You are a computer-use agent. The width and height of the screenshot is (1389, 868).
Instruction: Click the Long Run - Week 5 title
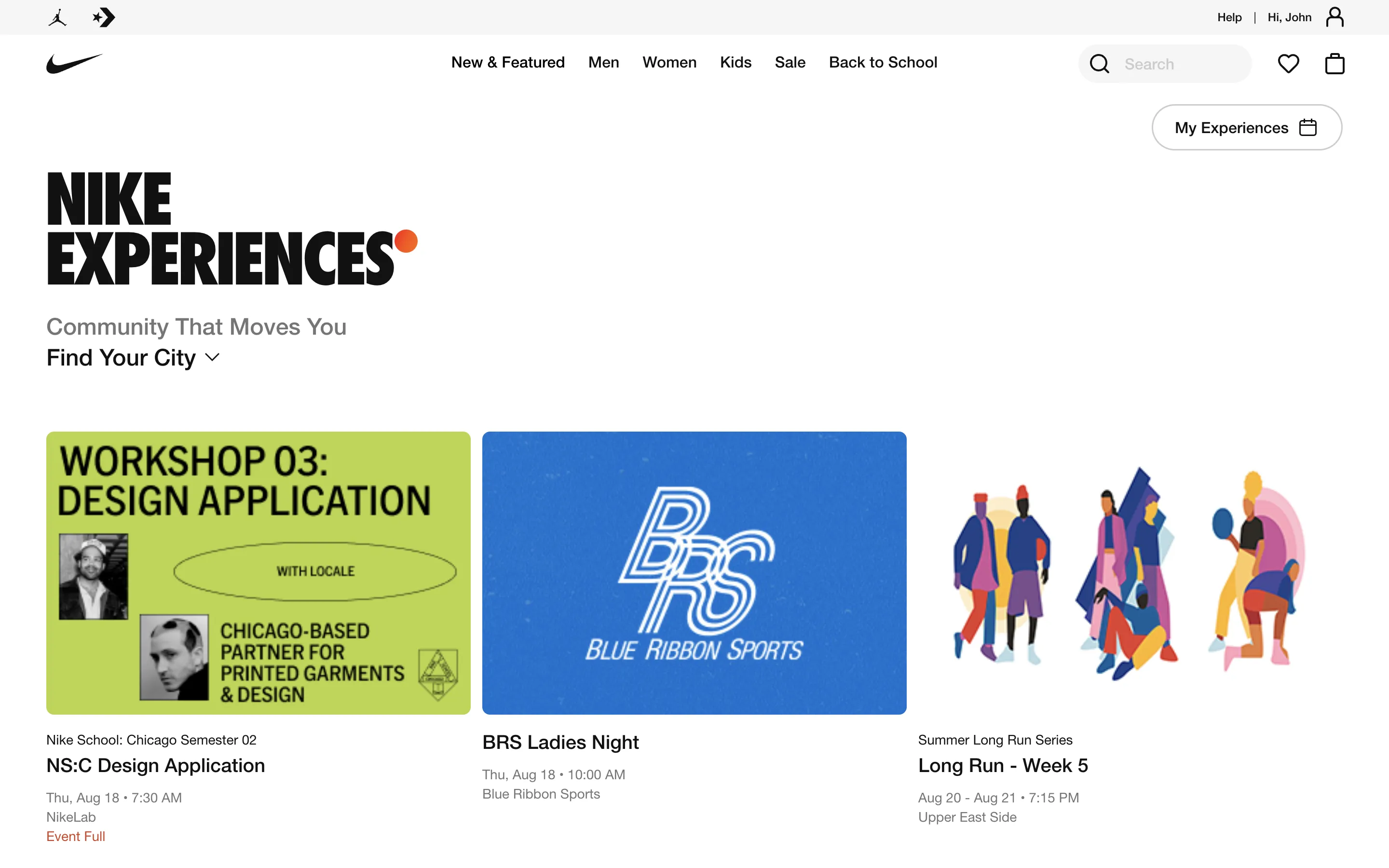pos(1003,765)
